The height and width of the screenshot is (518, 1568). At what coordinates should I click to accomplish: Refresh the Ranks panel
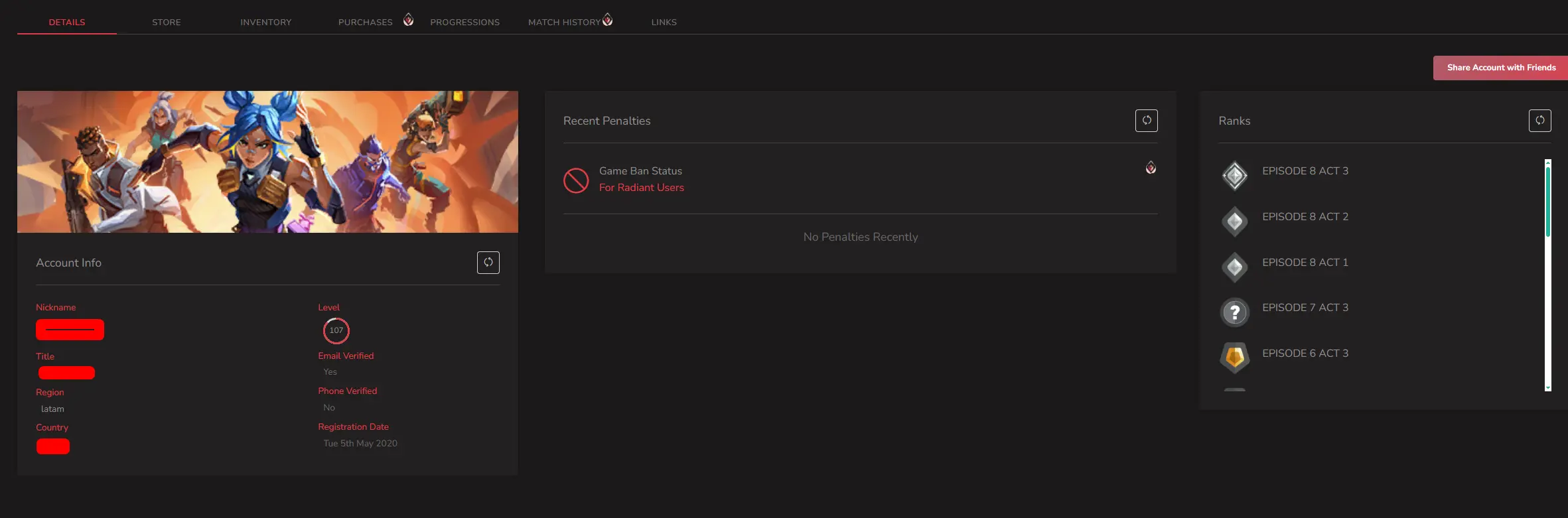coord(1539,121)
